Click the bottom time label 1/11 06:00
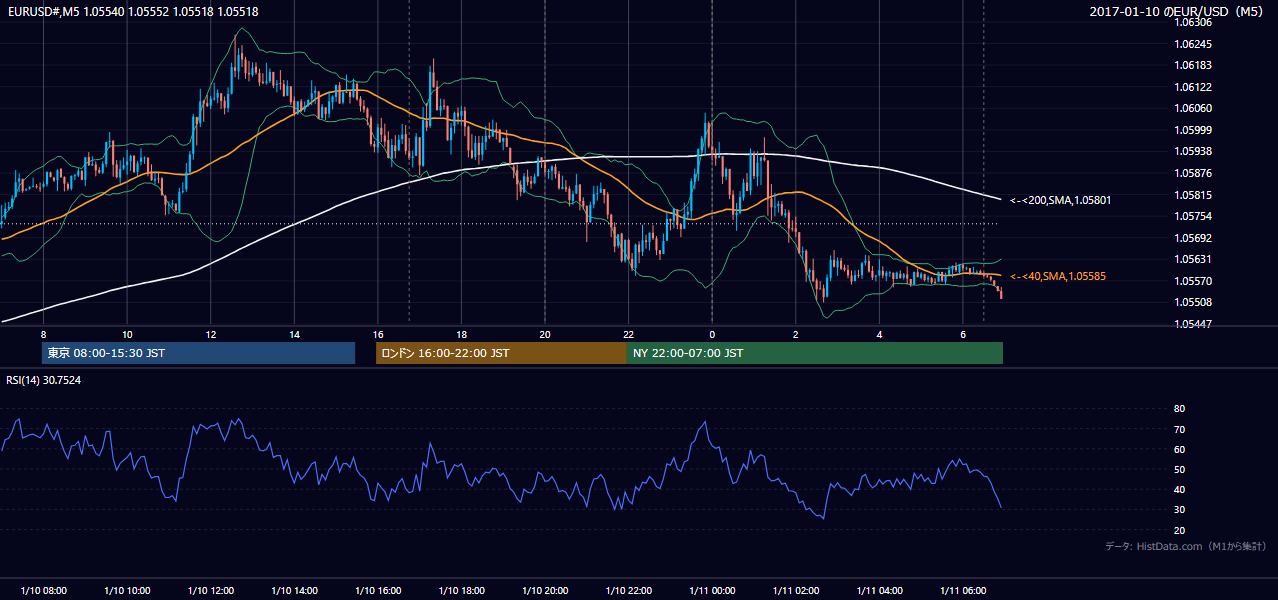 click(962, 591)
